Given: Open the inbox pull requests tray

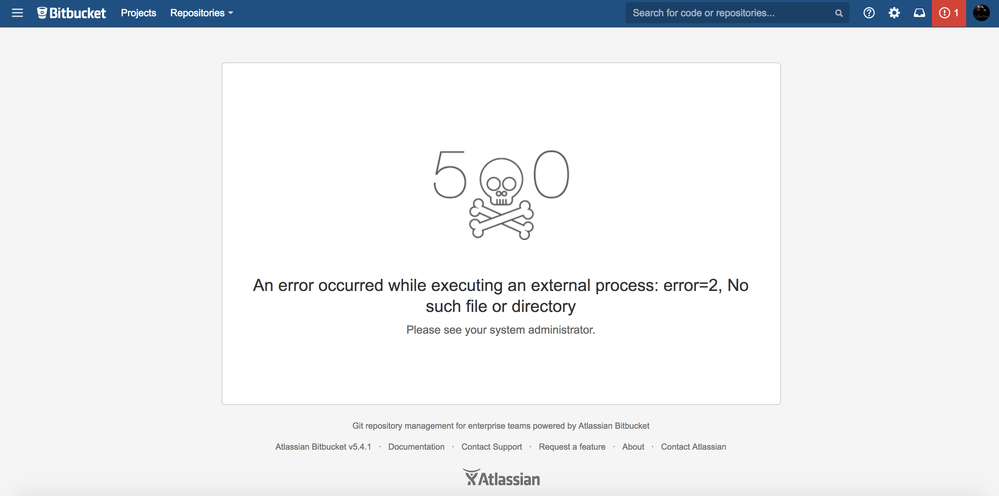Looking at the screenshot, I should pyautogui.click(x=919, y=13).
